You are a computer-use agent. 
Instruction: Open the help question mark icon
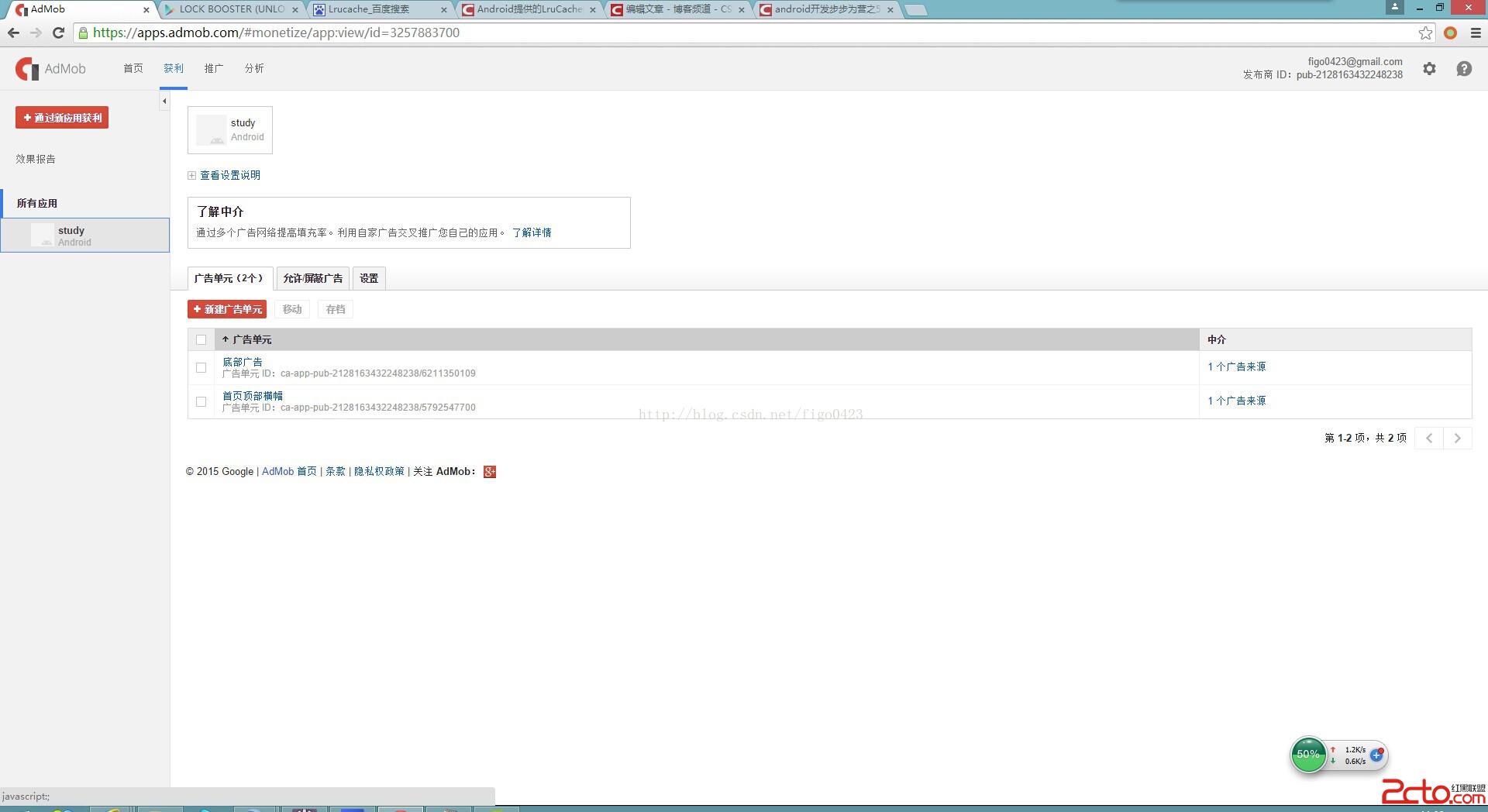tap(1464, 69)
